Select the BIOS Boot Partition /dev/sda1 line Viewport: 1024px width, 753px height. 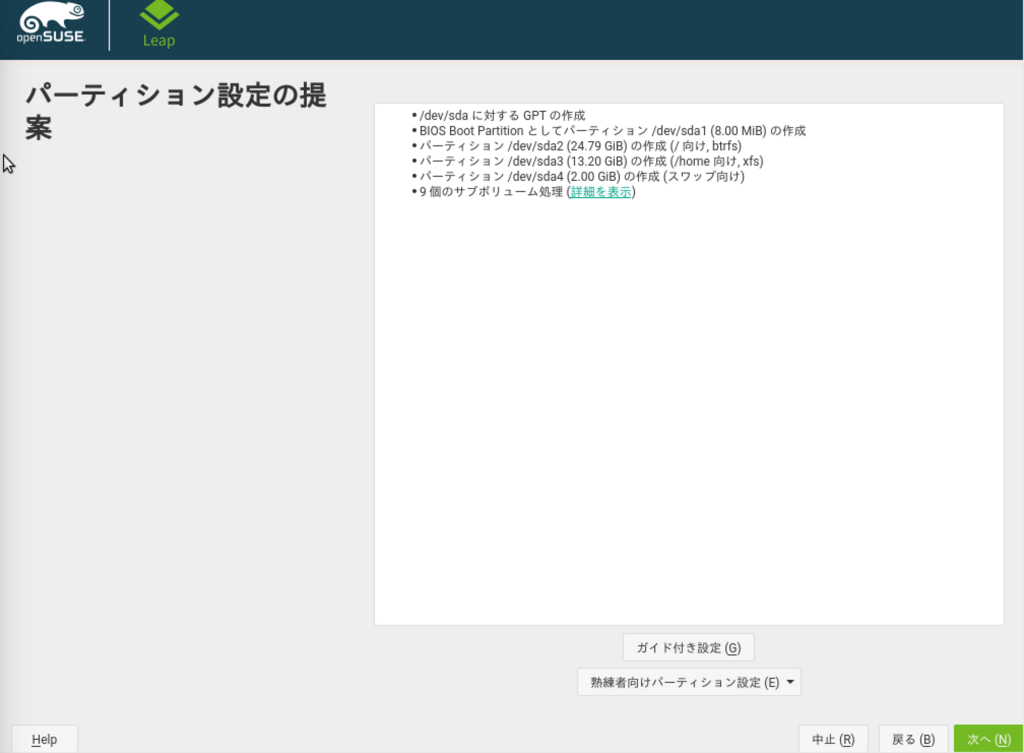pyautogui.click(x=609, y=131)
